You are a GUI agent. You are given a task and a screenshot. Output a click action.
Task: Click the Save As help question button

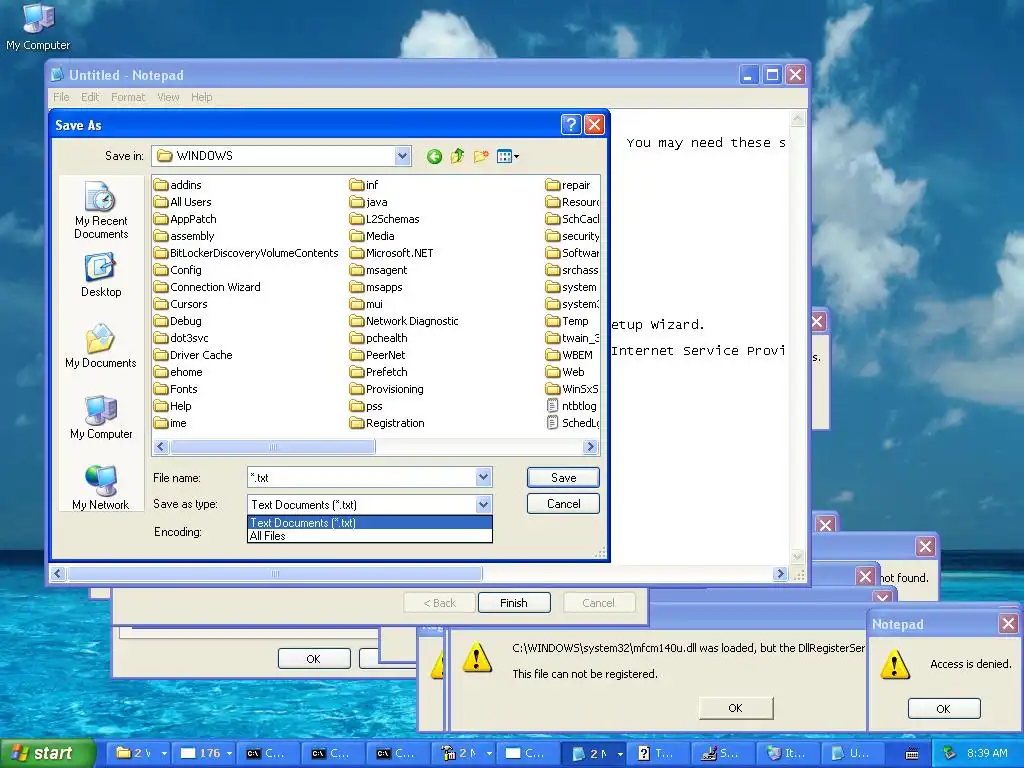571,125
